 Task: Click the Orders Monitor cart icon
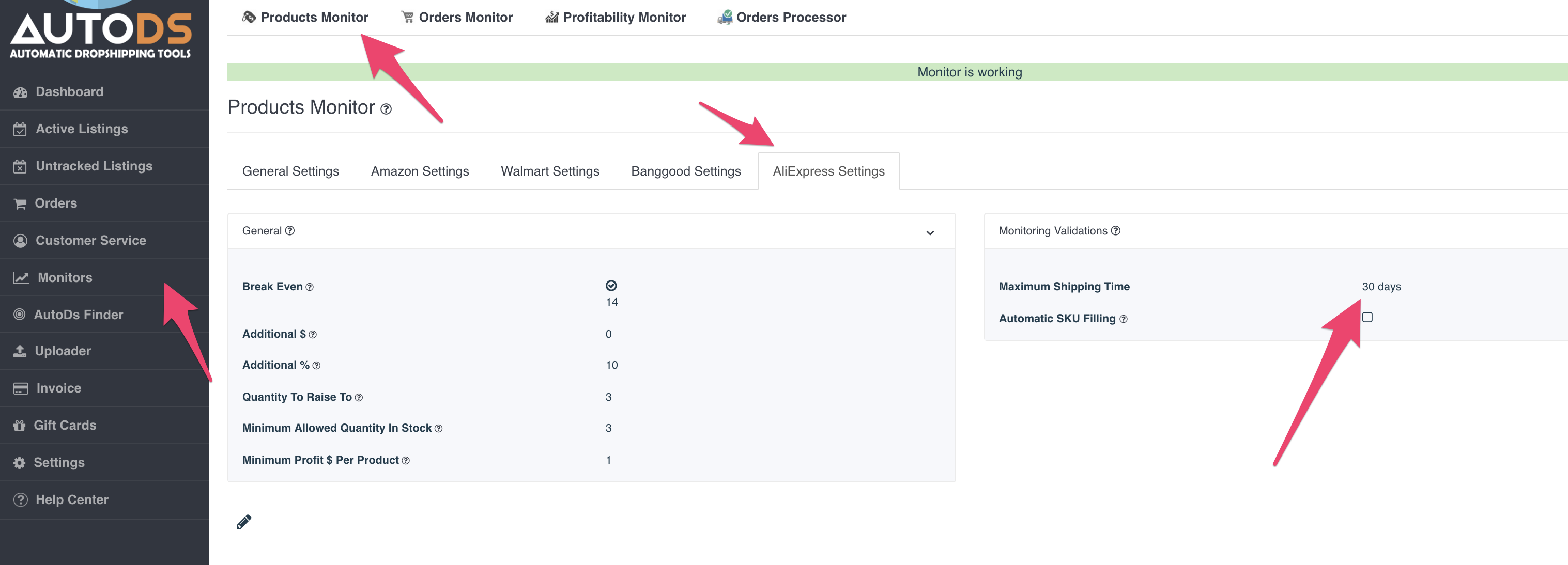pyautogui.click(x=407, y=17)
